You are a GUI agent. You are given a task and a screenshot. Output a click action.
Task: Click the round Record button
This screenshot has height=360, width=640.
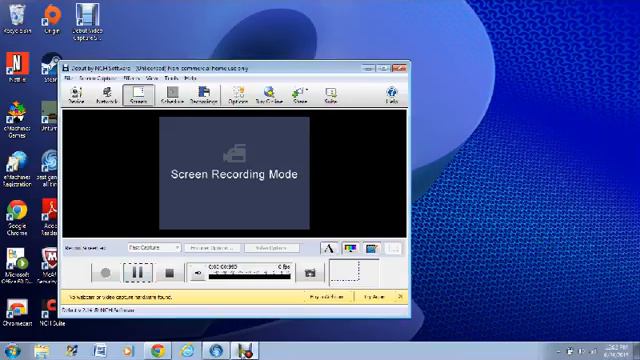[x=106, y=273]
